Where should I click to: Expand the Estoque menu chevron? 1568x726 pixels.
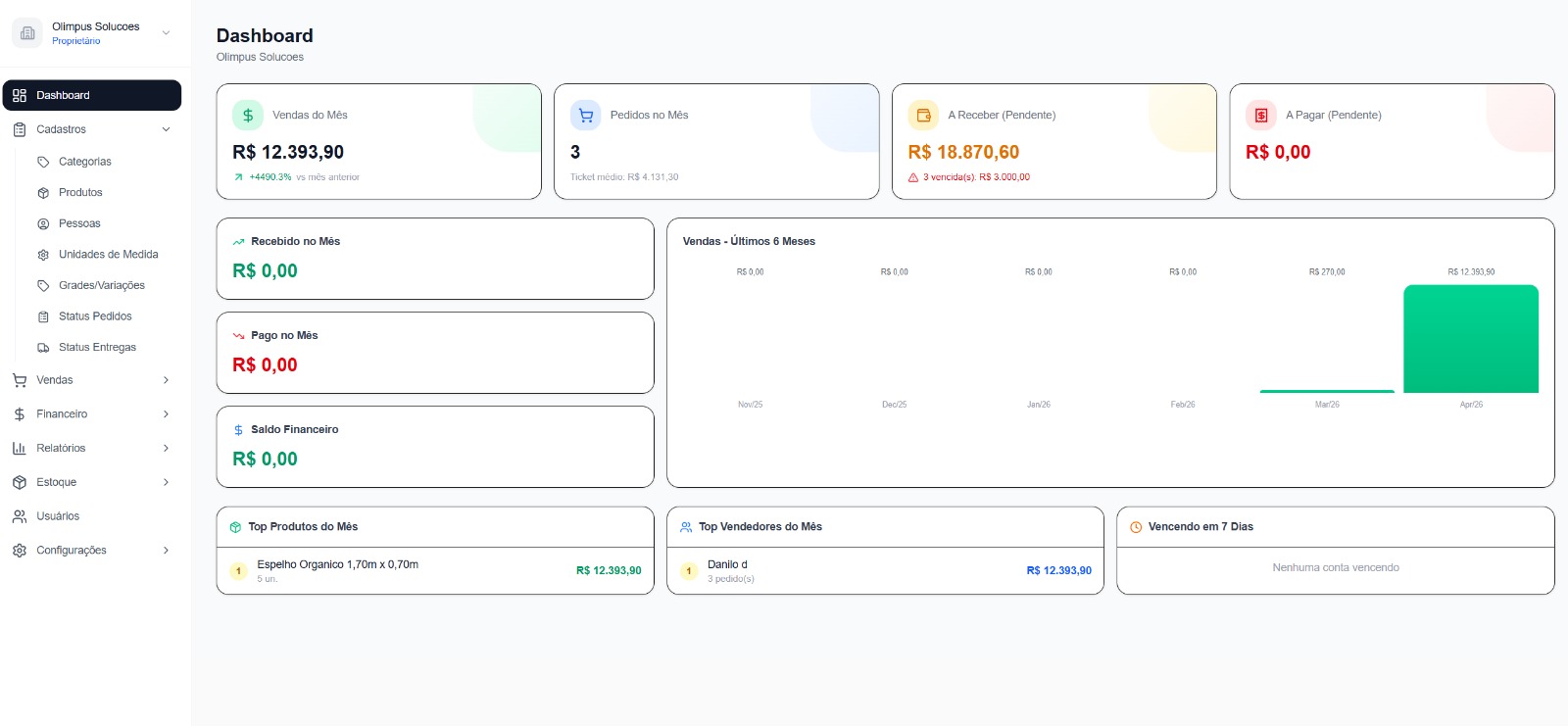point(166,482)
